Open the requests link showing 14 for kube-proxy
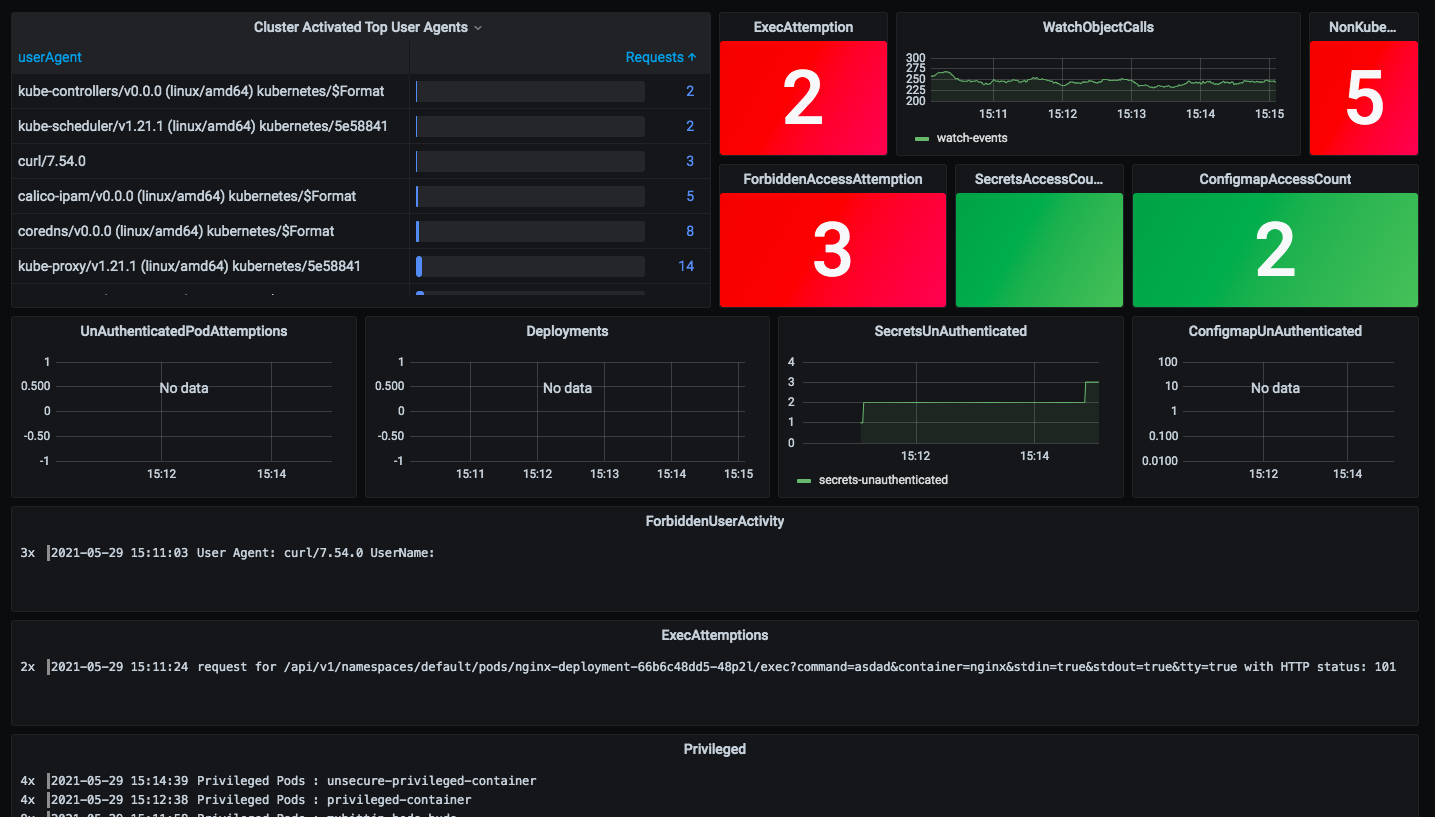This screenshot has width=1435, height=817. point(686,266)
